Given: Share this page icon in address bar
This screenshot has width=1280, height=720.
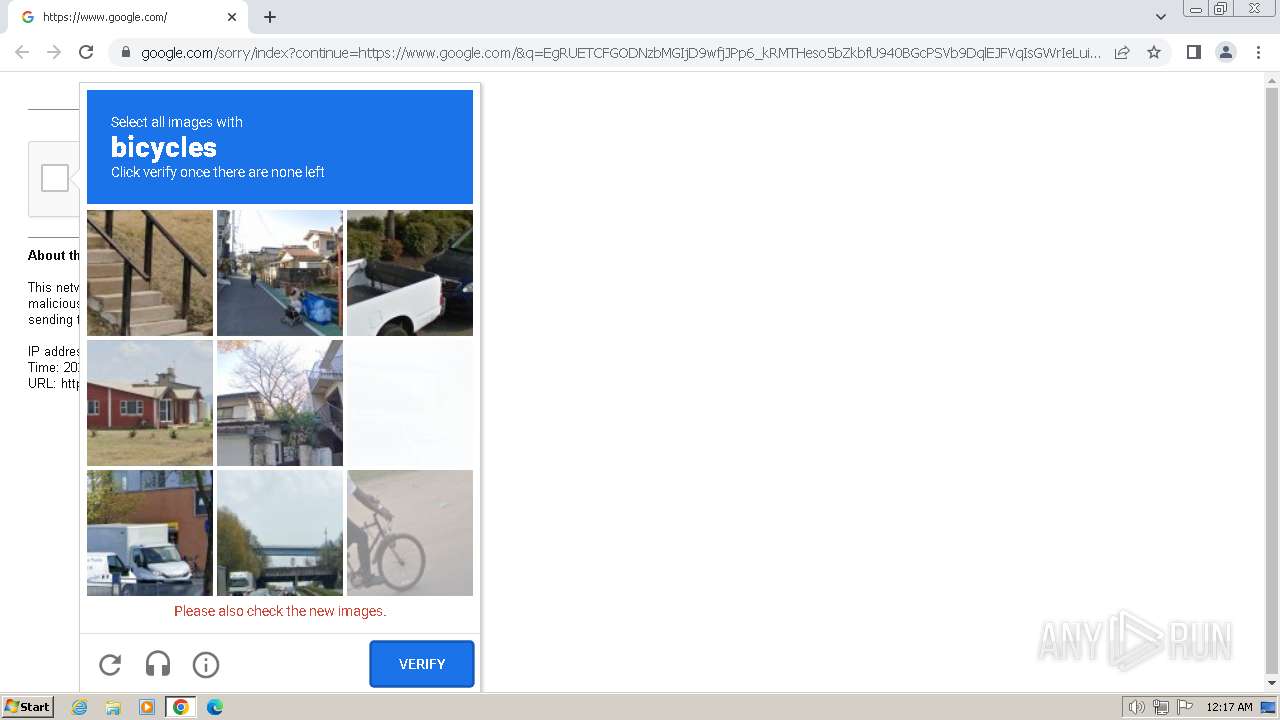Looking at the screenshot, I should tap(1122, 52).
